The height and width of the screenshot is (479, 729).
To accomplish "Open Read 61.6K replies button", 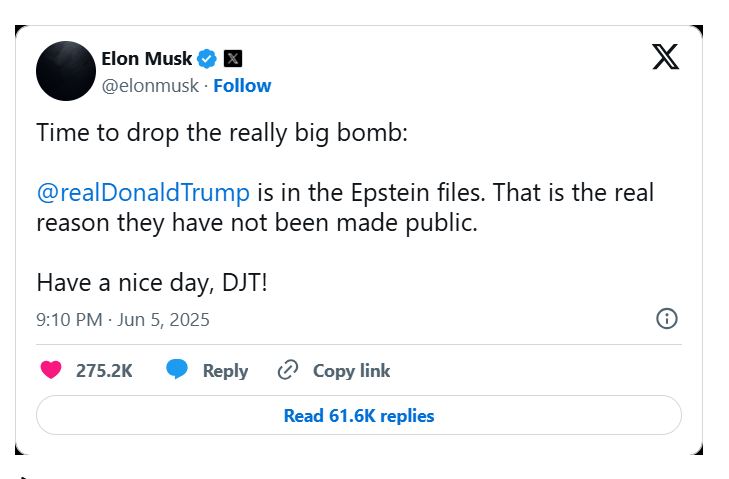I will coord(359,415).
